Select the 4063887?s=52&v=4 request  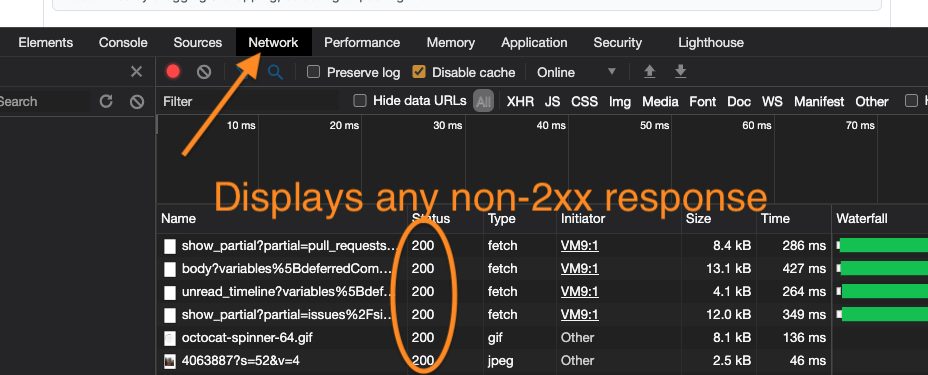pos(240,361)
